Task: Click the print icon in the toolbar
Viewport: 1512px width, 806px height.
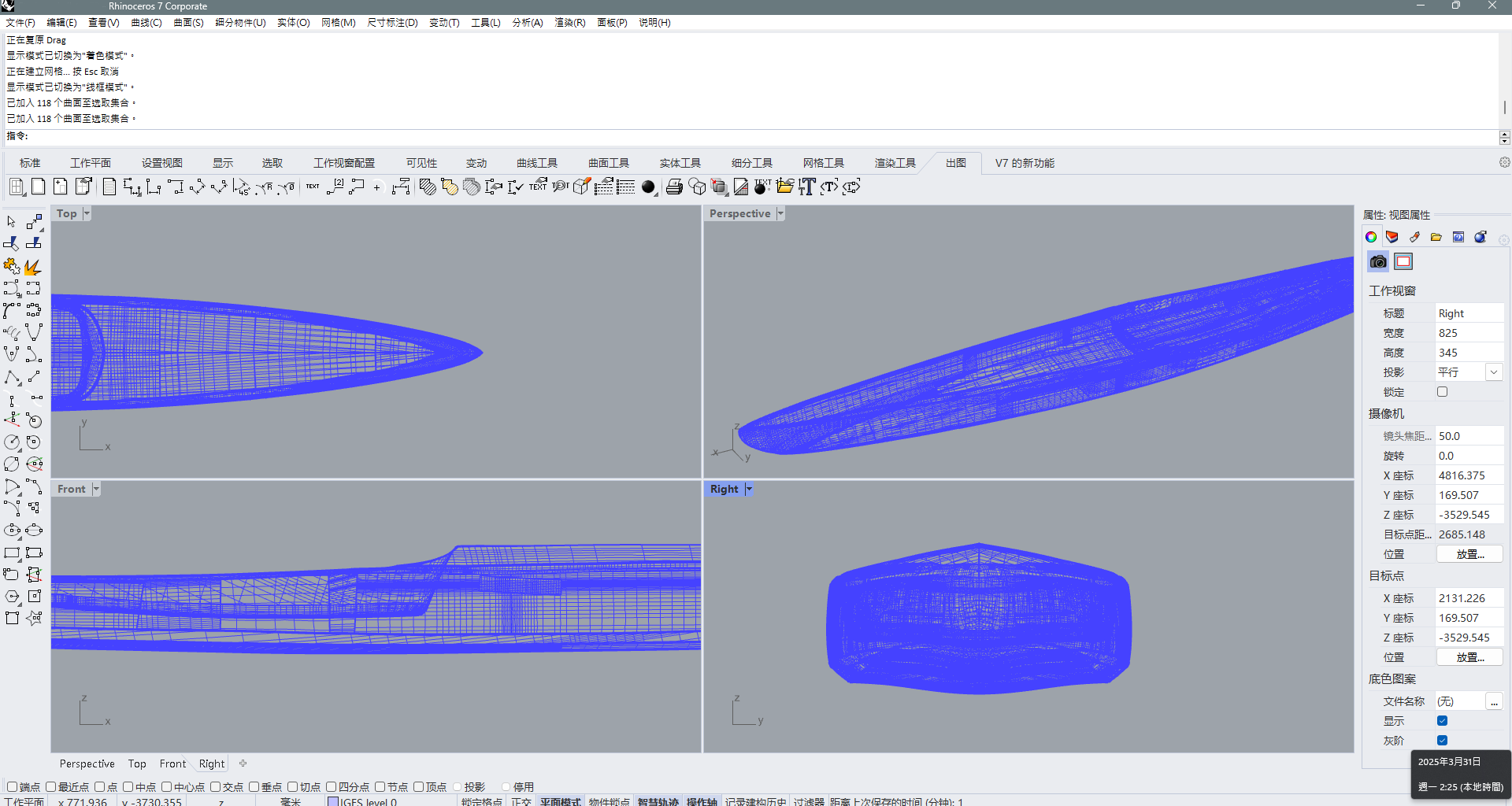Action: coord(674,187)
